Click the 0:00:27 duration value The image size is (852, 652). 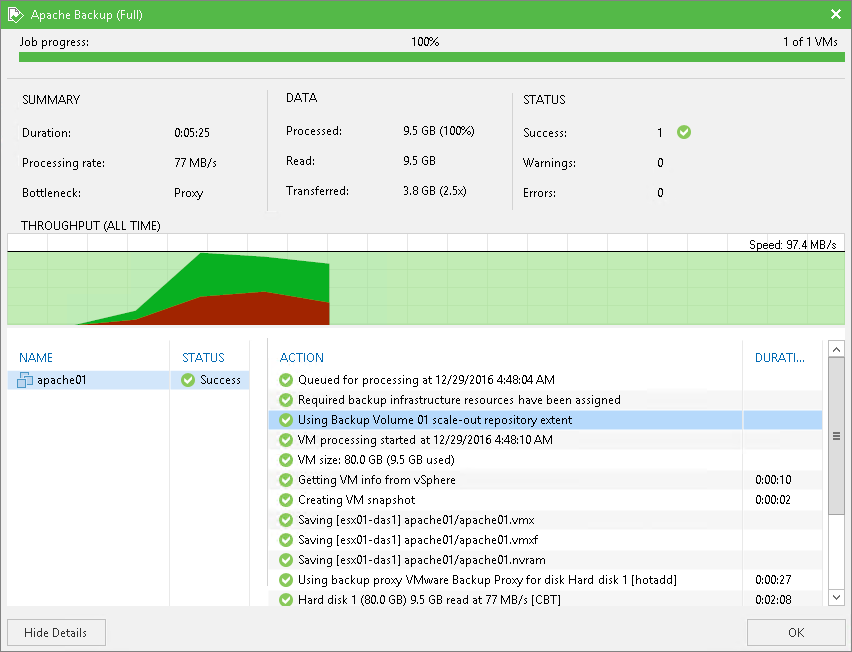(x=773, y=580)
